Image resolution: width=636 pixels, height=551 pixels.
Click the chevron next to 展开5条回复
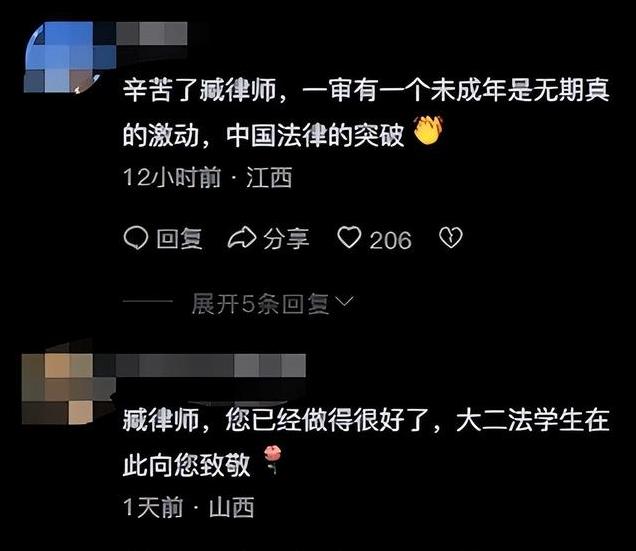345,301
